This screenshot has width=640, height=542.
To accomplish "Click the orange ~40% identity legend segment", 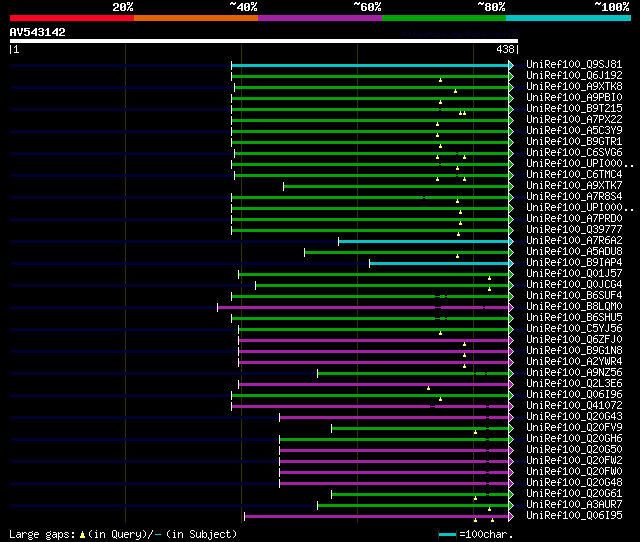I will 196,18.
